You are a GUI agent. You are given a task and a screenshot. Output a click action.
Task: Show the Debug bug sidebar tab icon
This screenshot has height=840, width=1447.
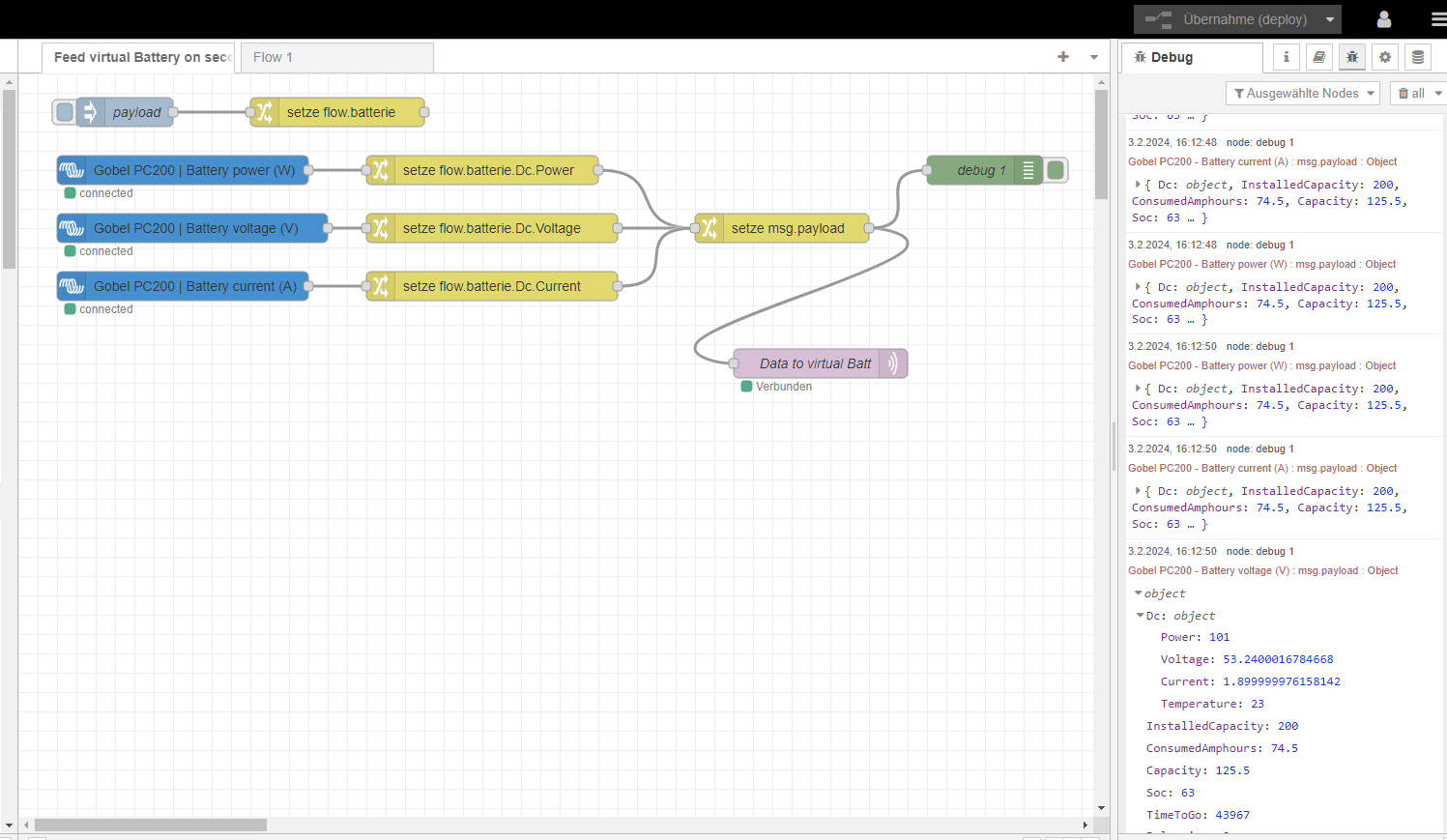coord(1351,57)
